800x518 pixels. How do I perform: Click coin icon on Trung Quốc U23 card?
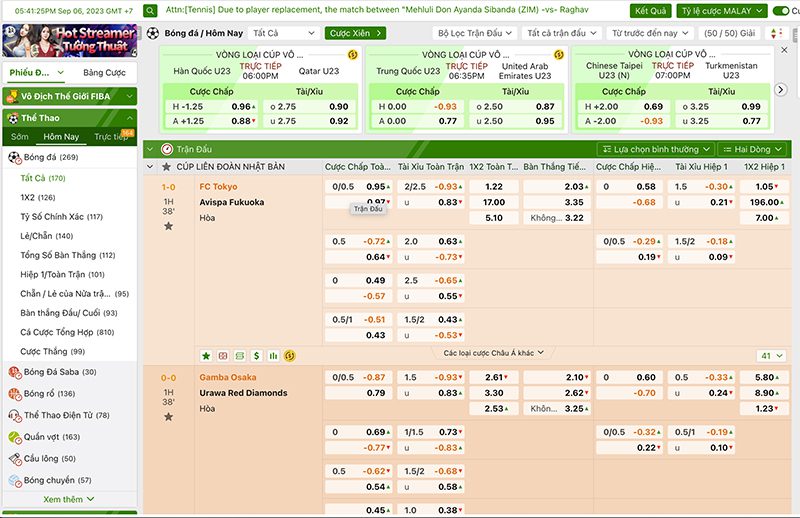[559, 55]
